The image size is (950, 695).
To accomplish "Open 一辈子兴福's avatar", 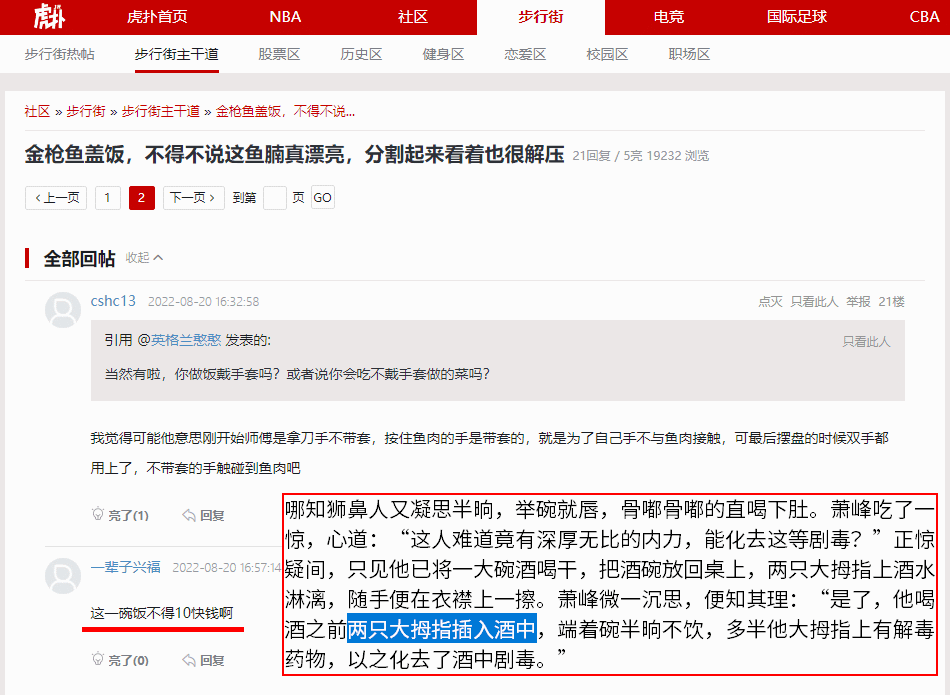I will click(63, 576).
